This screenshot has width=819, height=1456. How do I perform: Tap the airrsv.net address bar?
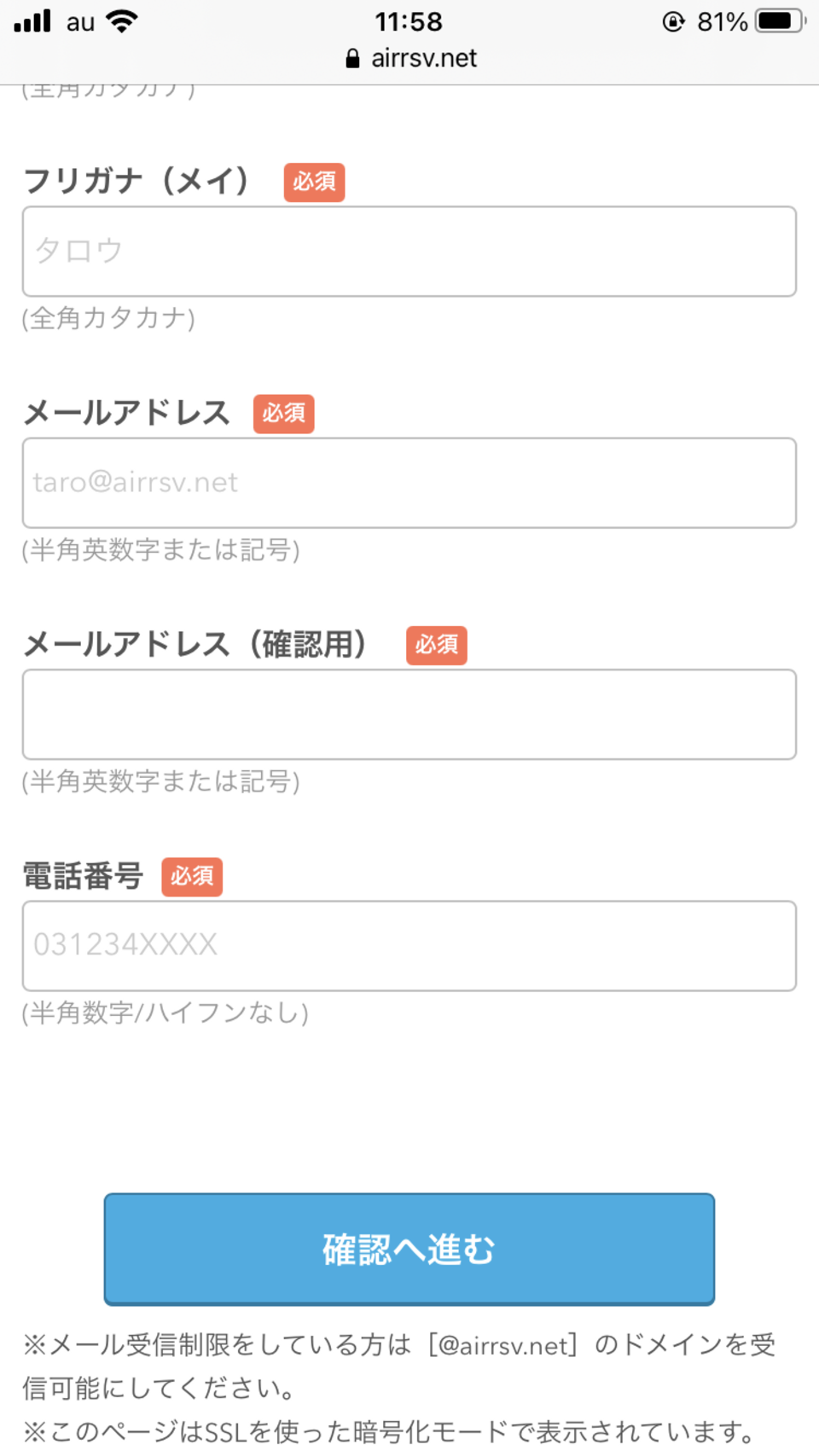(423, 58)
